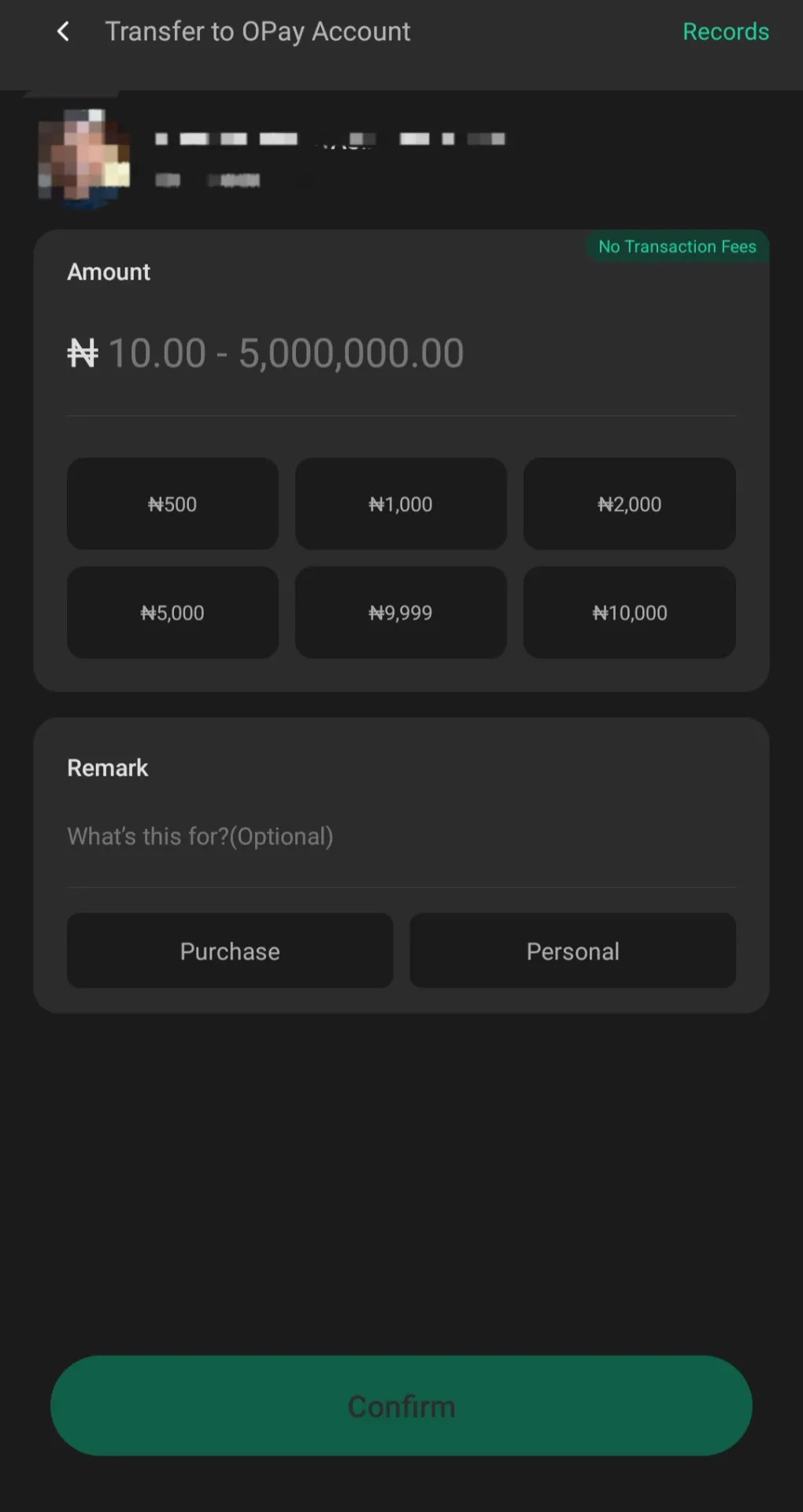Image resolution: width=803 pixels, height=1512 pixels.
Task: Click the "What's this for?" remark field
Action: pos(401,836)
